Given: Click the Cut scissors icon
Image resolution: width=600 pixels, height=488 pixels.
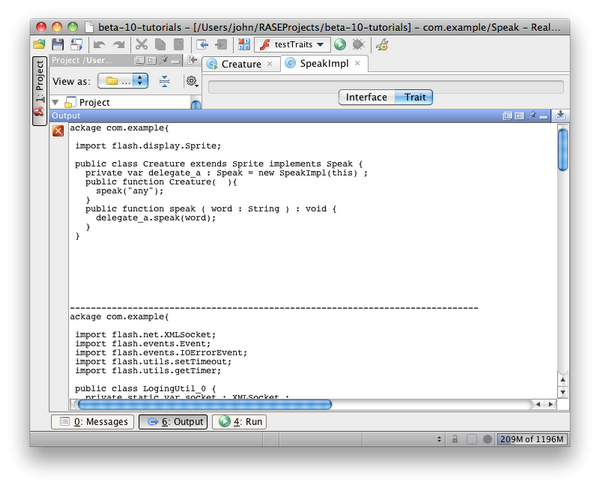Looking at the screenshot, I should (x=141, y=45).
